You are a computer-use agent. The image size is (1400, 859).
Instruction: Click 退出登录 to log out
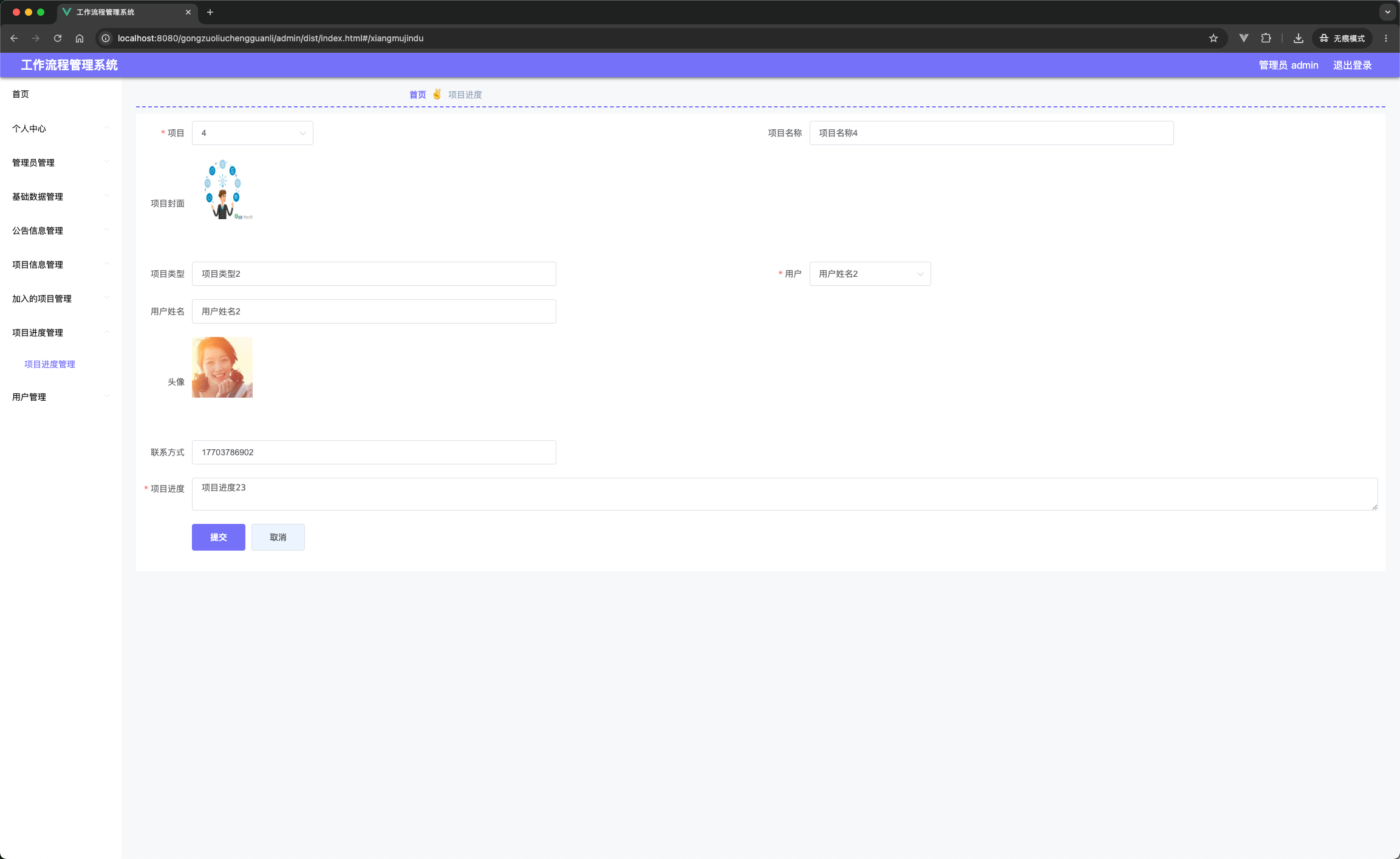(x=1352, y=65)
